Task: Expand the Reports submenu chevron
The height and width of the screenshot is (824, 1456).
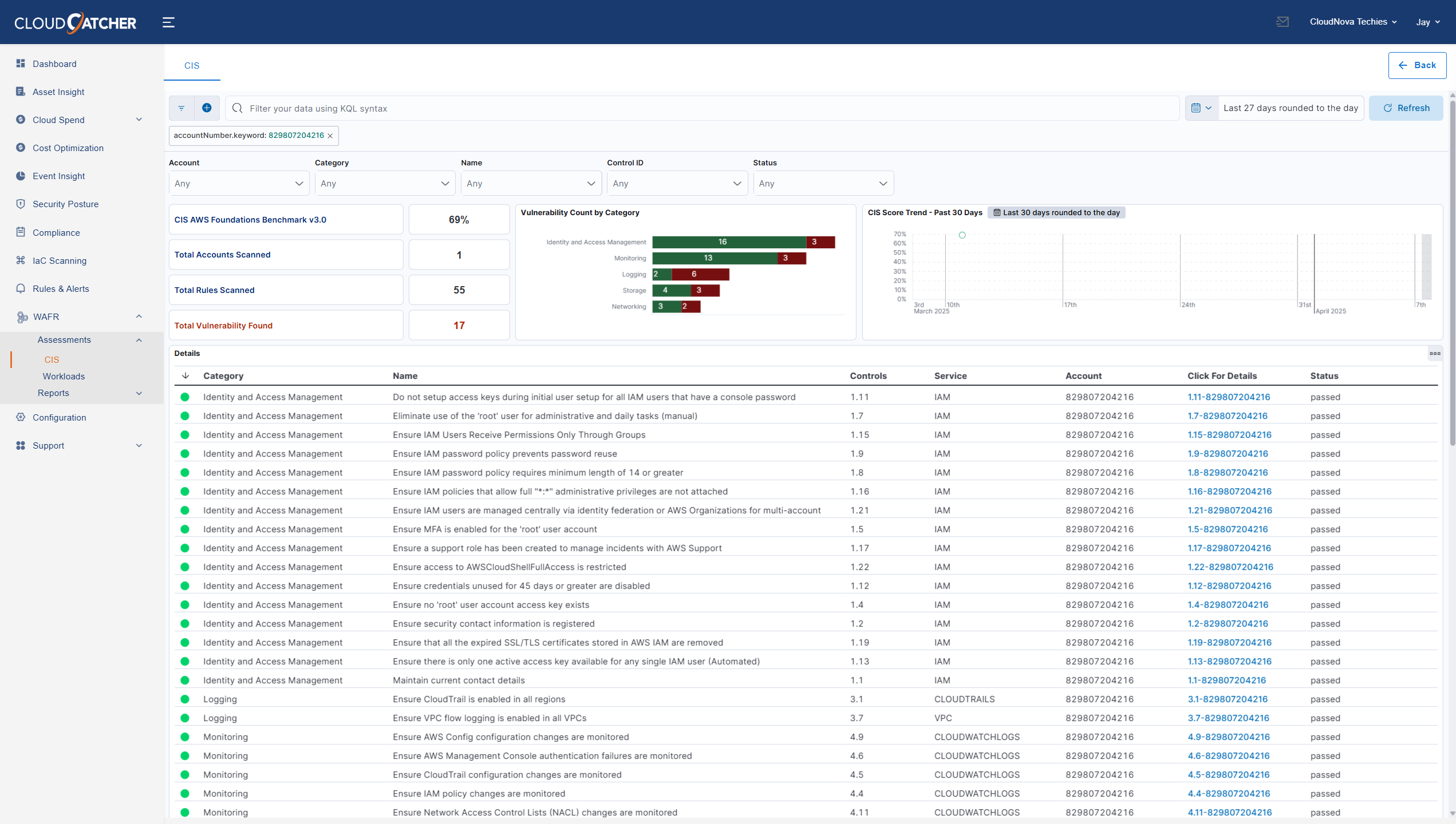Action: pos(139,393)
